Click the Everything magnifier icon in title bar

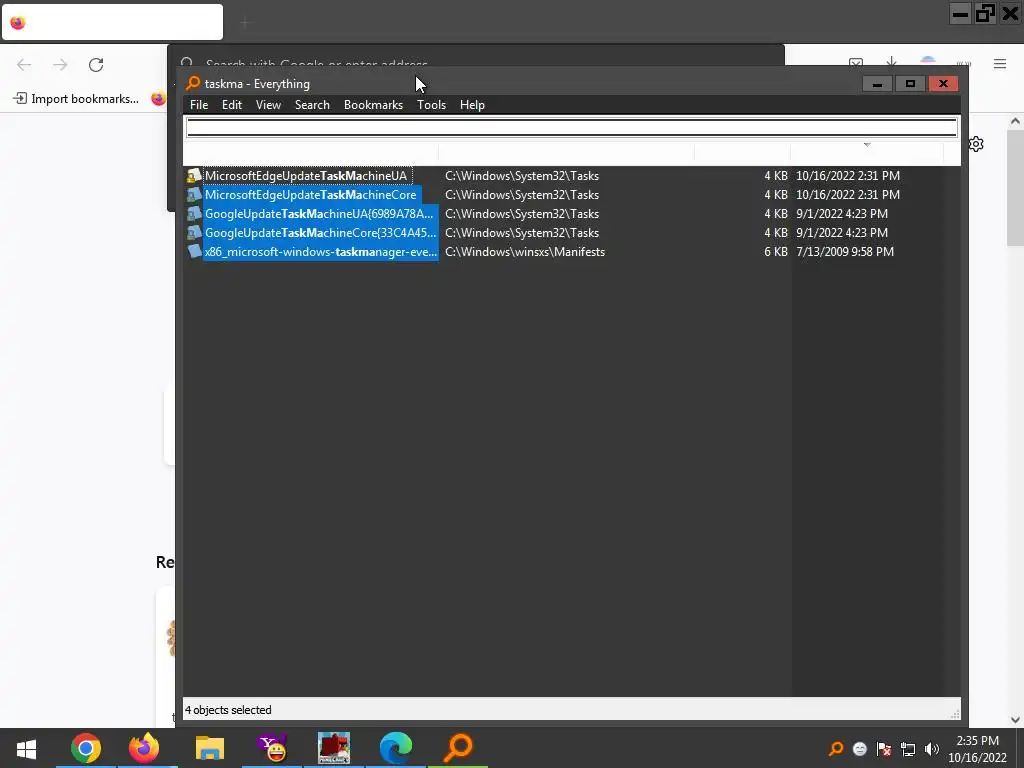point(193,83)
